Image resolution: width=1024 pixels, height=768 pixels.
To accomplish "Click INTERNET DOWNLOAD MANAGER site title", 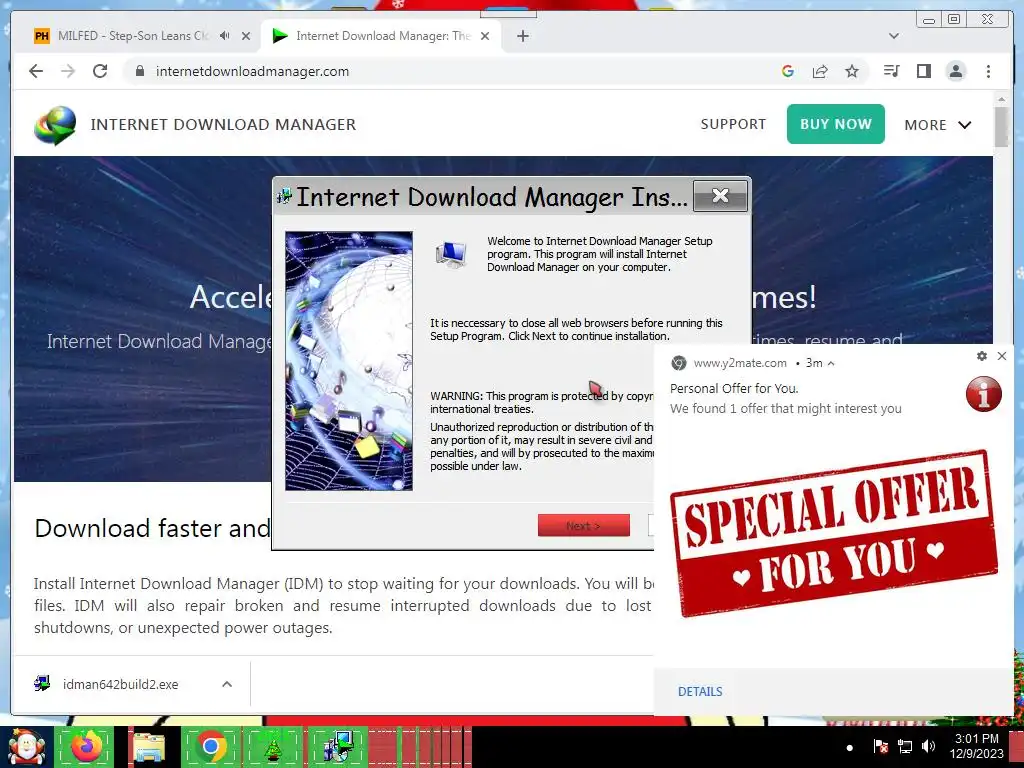I will [x=223, y=124].
